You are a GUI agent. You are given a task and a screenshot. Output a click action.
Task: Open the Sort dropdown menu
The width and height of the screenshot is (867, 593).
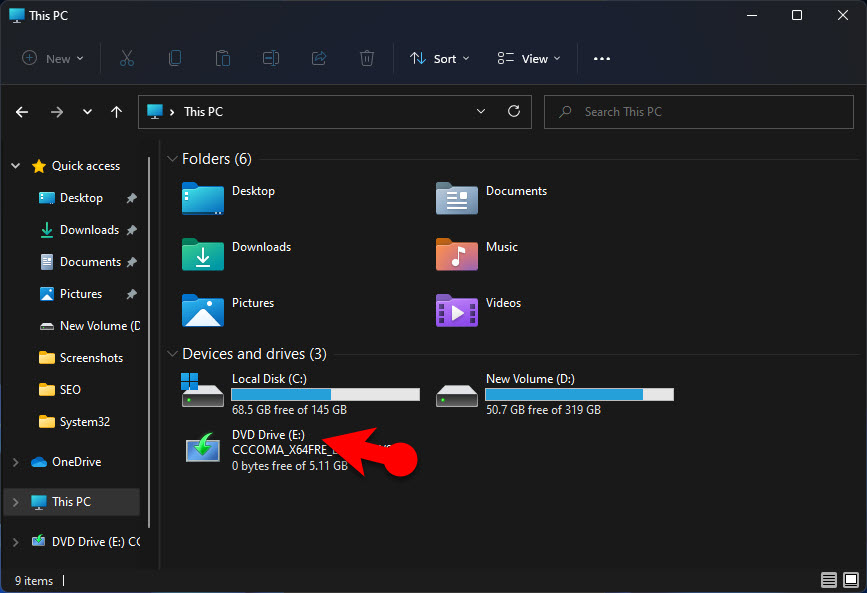pos(440,59)
